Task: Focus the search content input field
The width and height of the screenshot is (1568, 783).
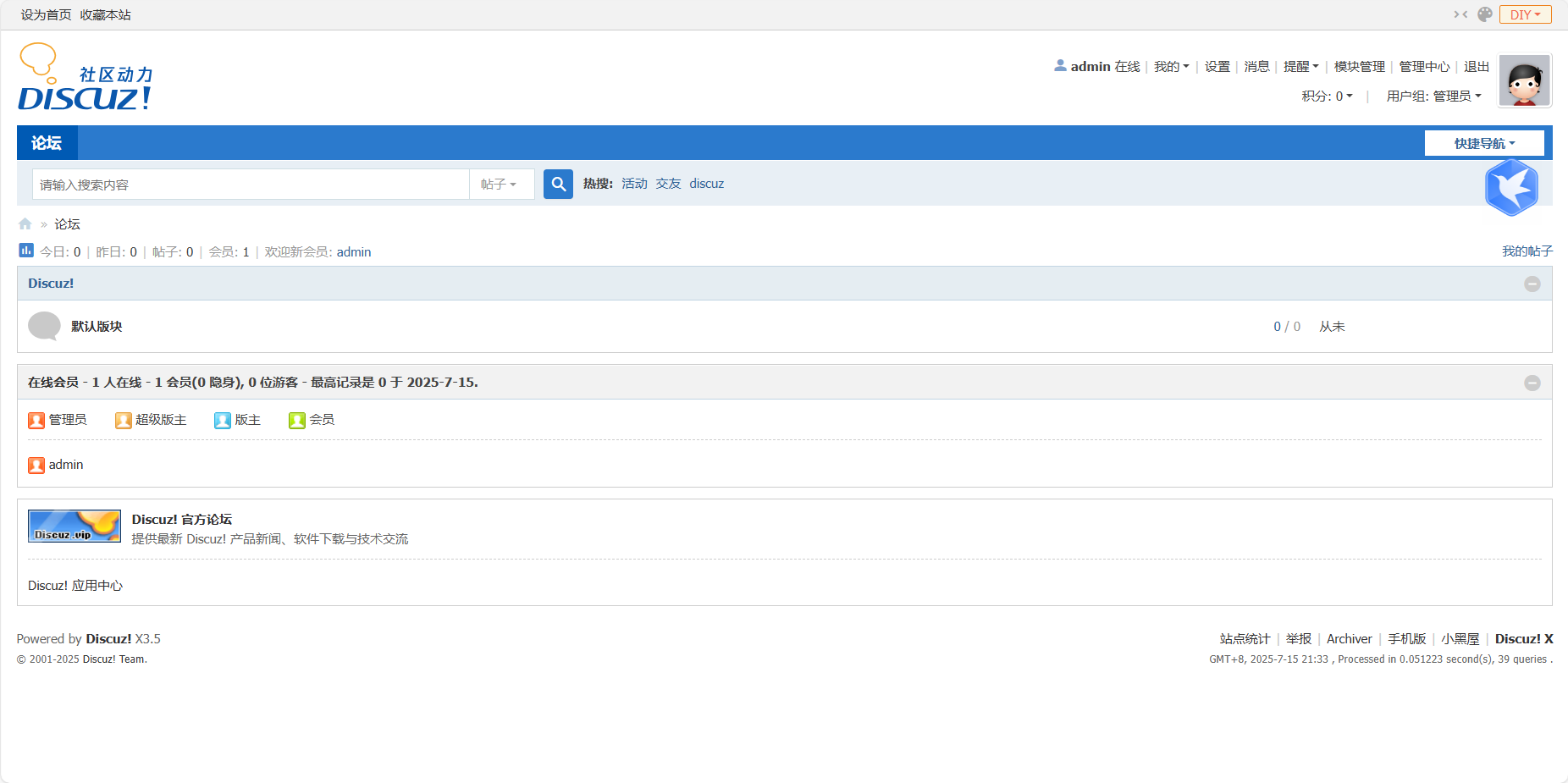Action: [251, 184]
